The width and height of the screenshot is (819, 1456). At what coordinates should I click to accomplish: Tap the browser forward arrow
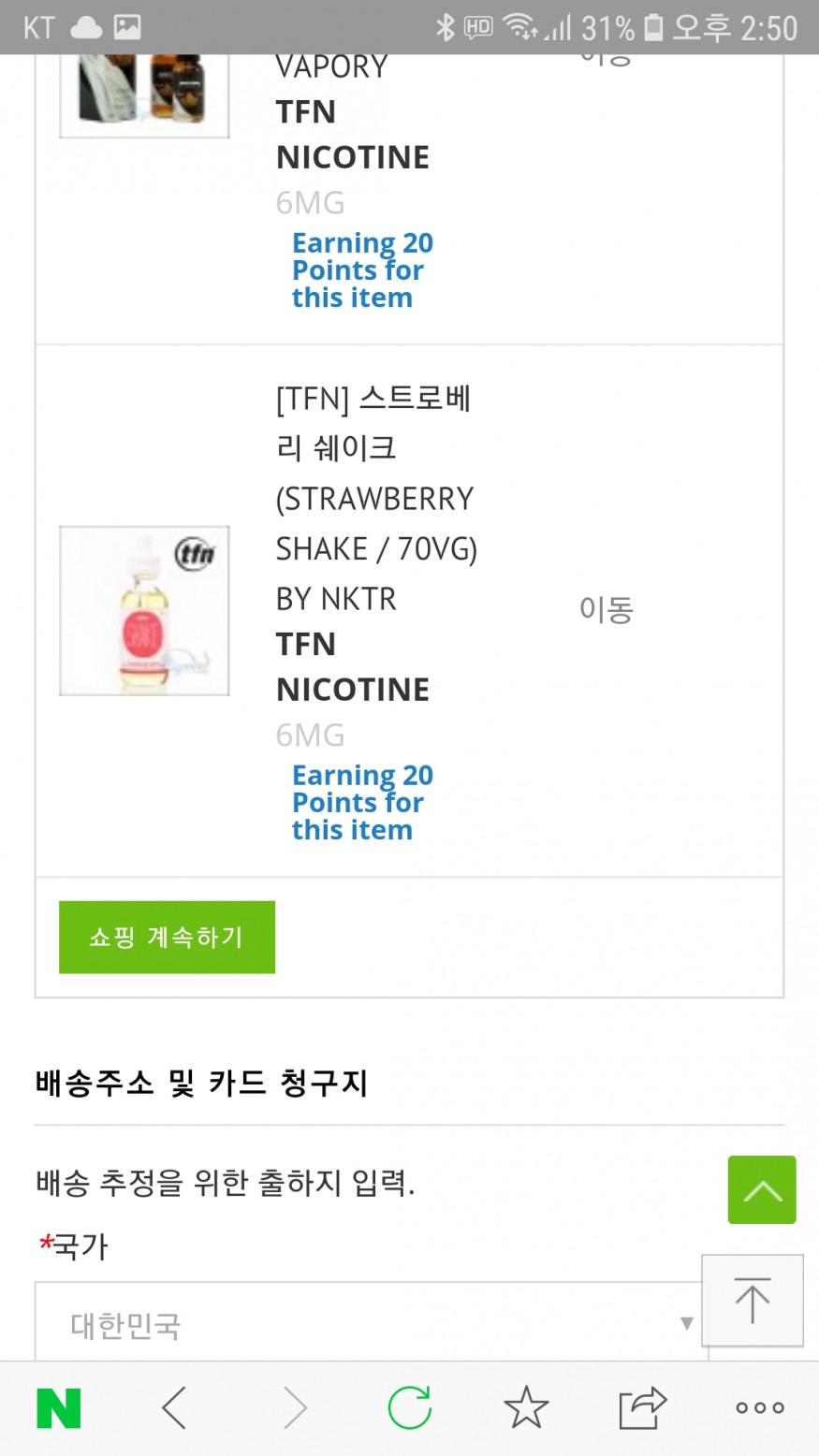tap(294, 1407)
